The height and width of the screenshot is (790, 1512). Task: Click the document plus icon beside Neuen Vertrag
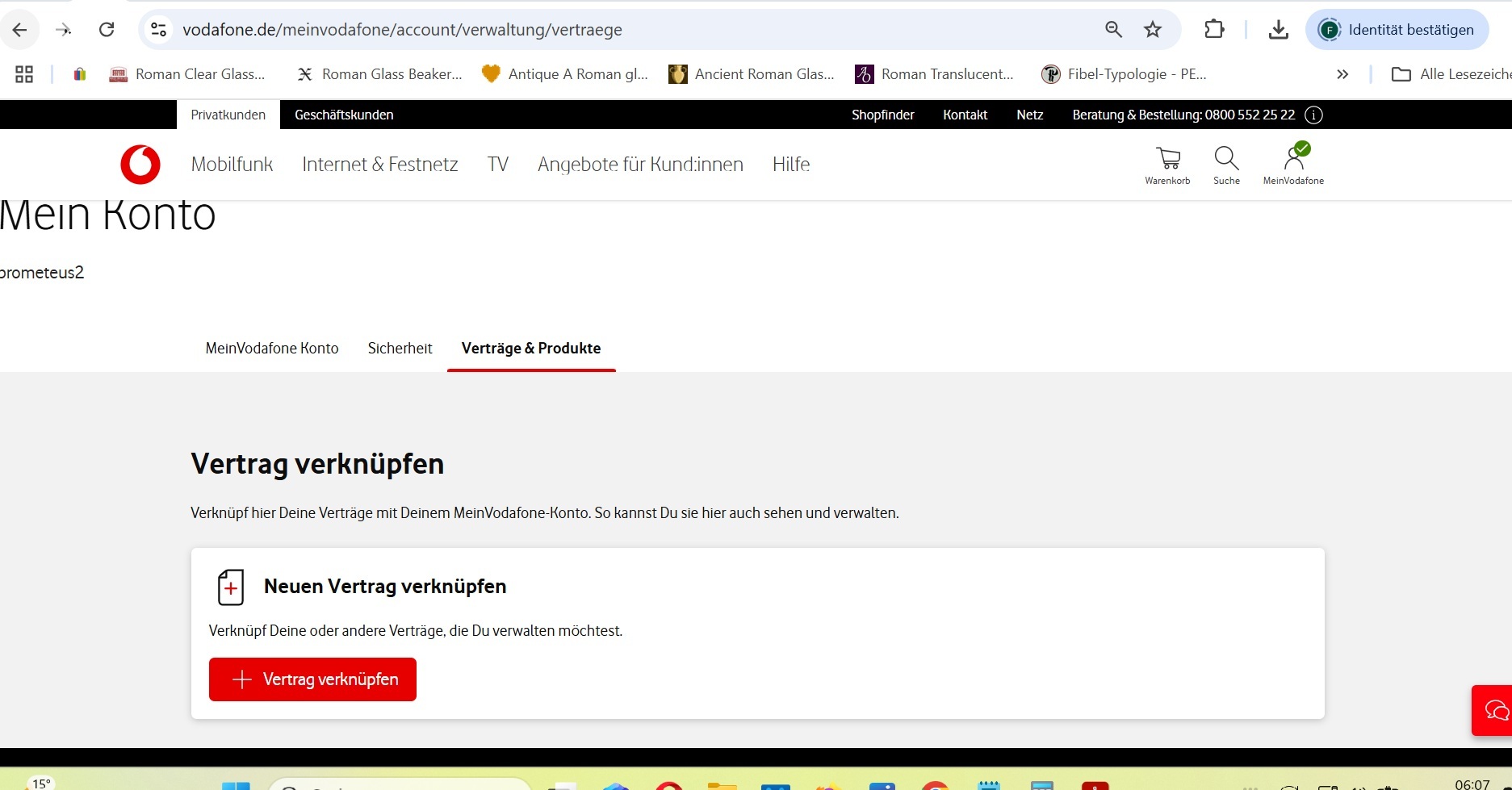(x=231, y=587)
